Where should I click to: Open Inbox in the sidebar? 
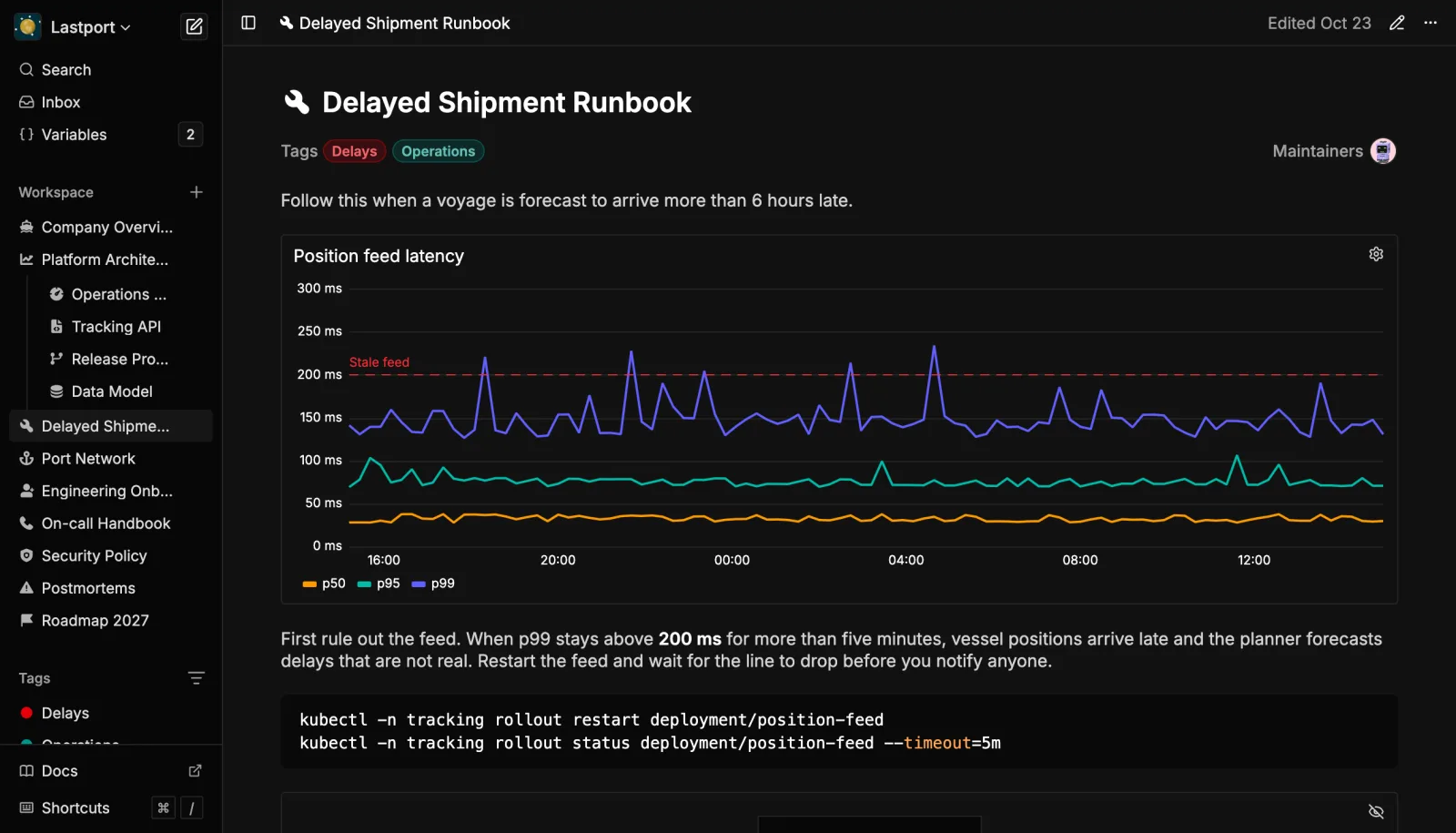pyautogui.click(x=111, y=103)
